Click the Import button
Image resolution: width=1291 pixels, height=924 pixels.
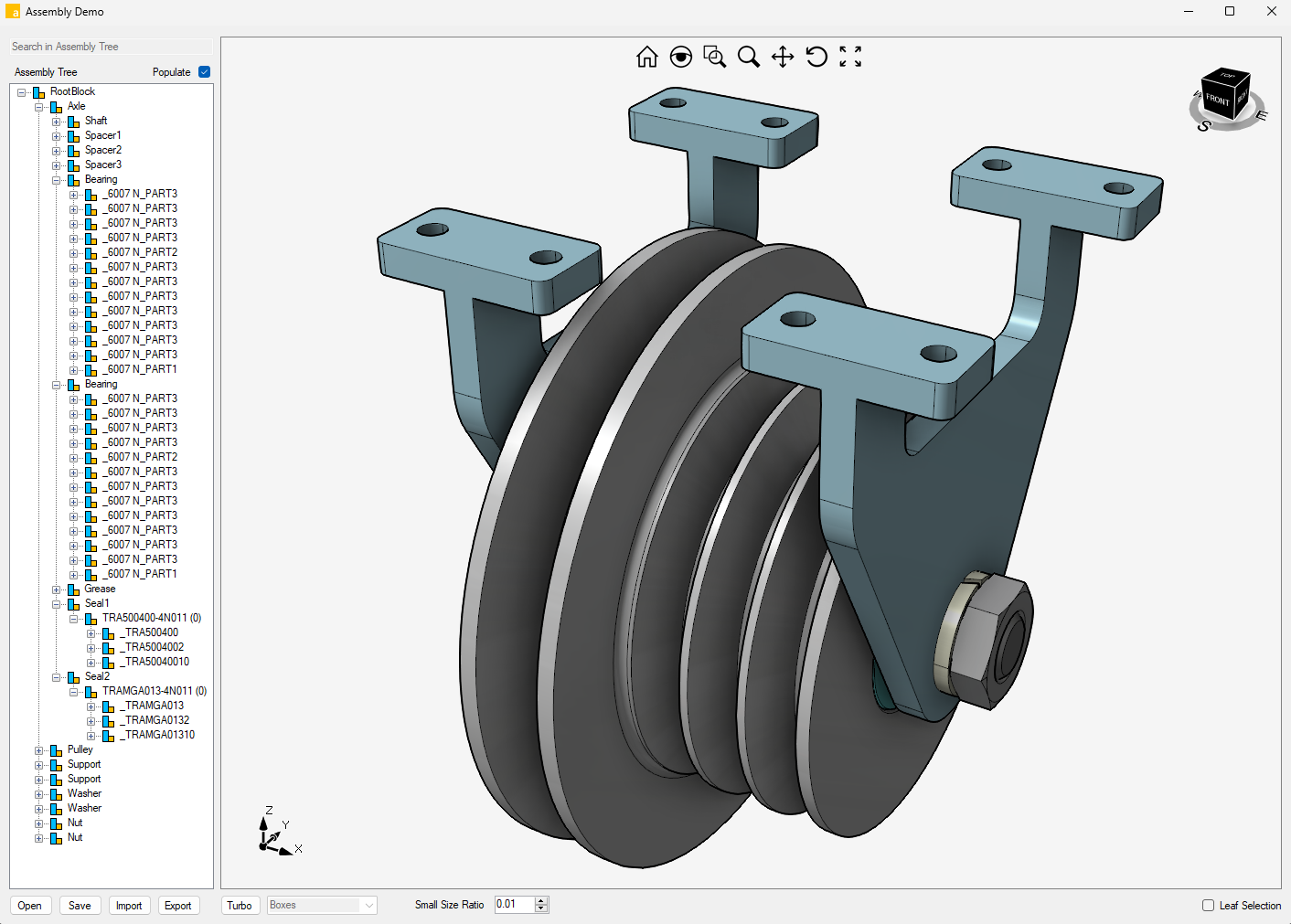coord(129,906)
